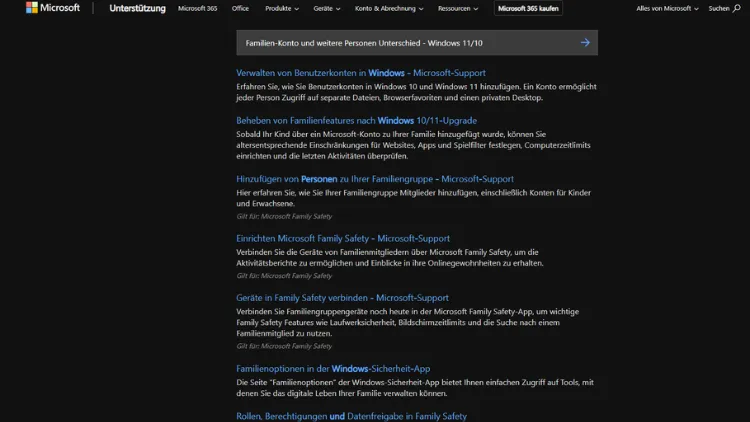Click the Microsoft 365 kaufen button
750x422 pixels.
pyautogui.click(x=528, y=8)
